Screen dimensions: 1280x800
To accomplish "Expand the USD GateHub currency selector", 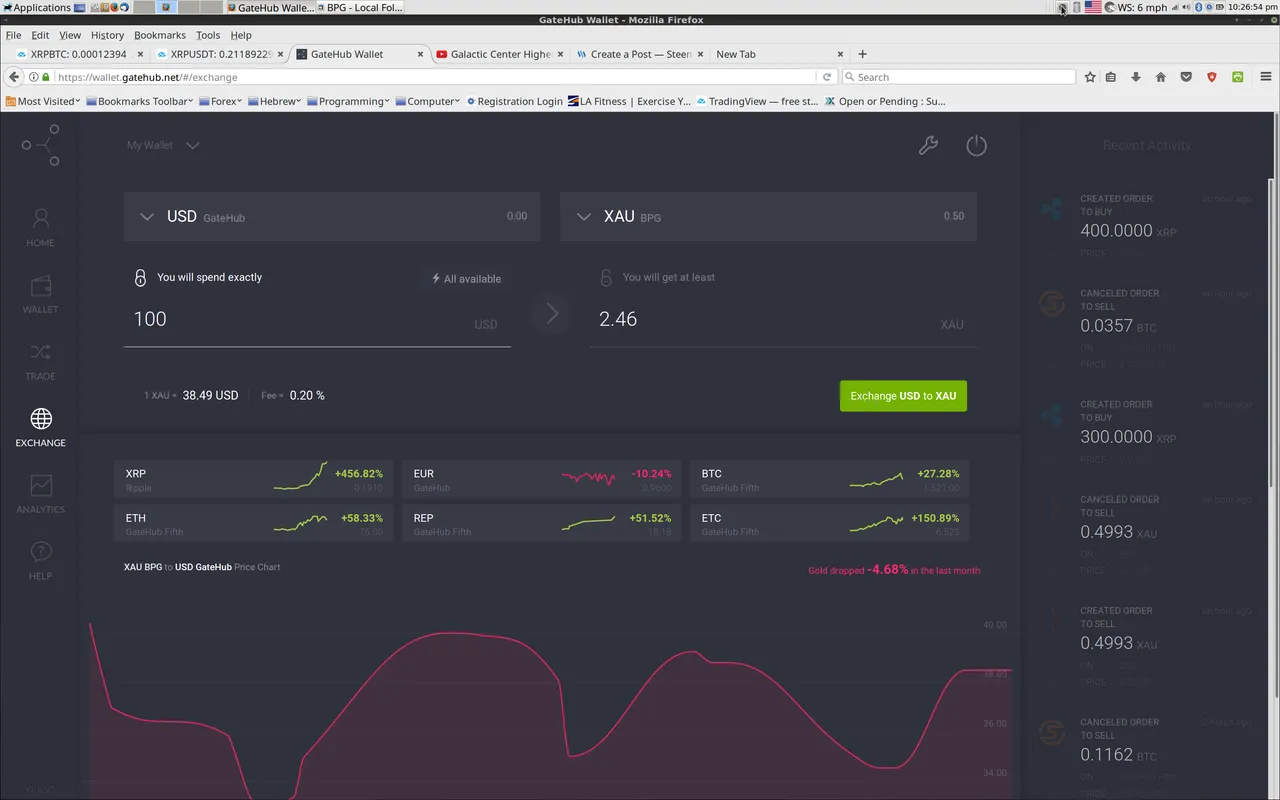I will pyautogui.click(x=332, y=216).
